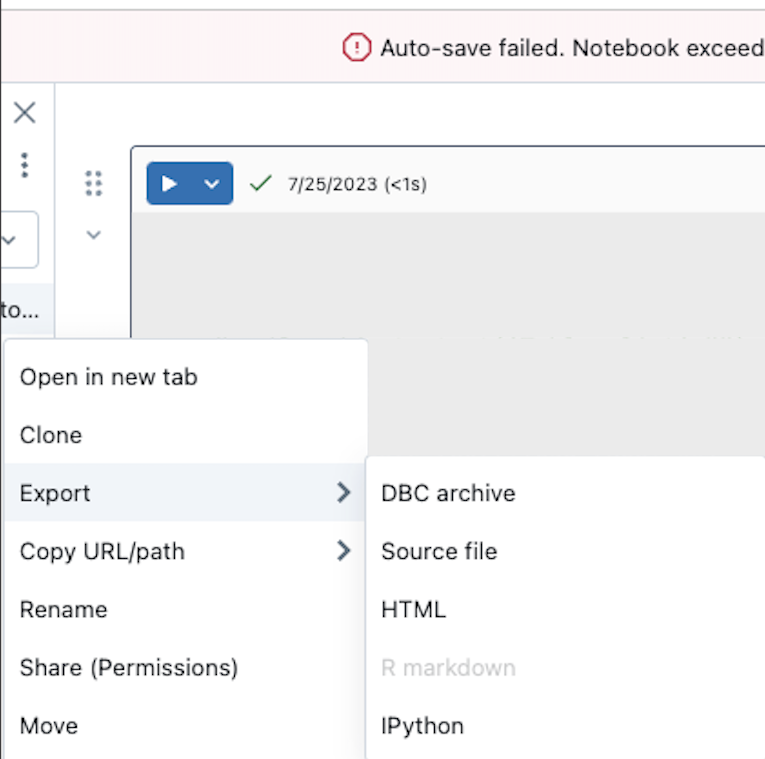Screen dimensions: 765x759
Task: Open the run options dropdown arrow
Action: click(211, 184)
